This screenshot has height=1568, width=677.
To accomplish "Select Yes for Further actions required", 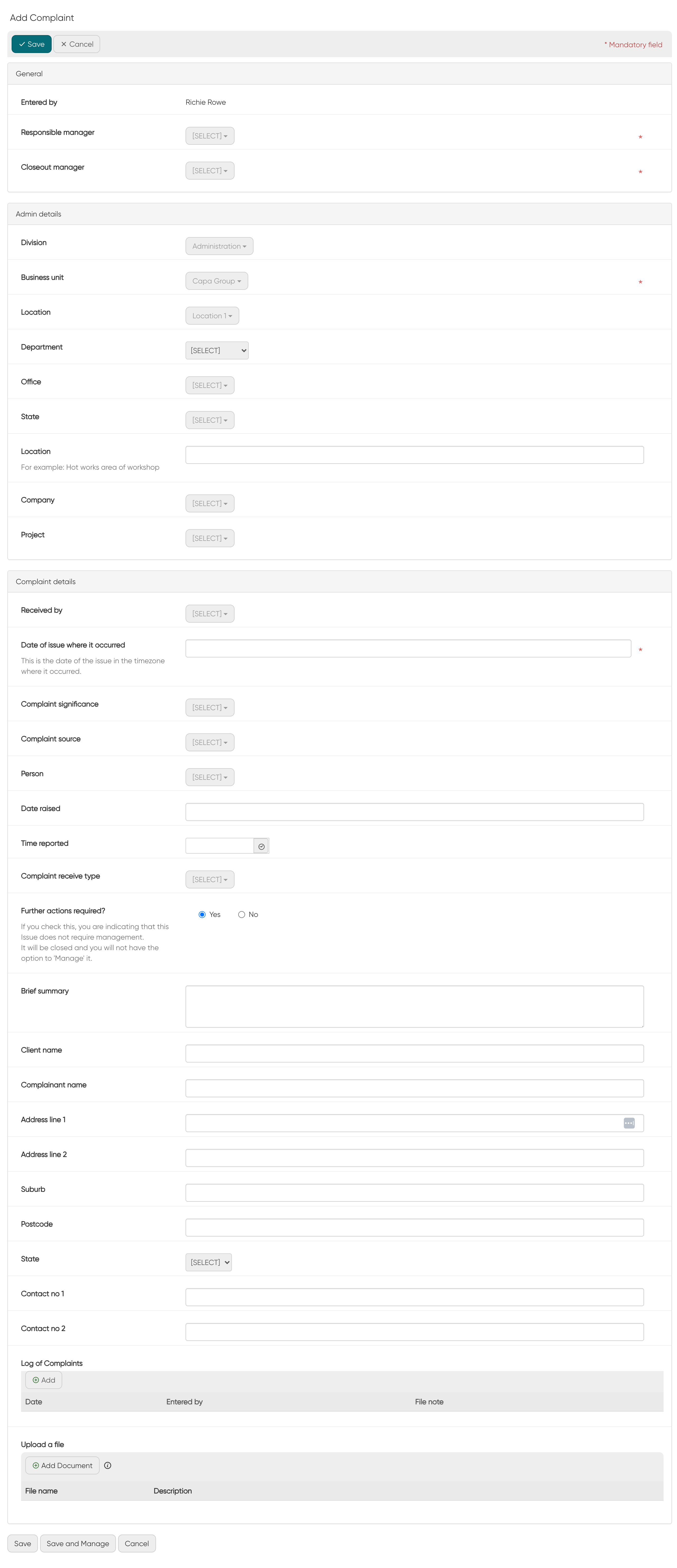I will pyautogui.click(x=202, y=914).
